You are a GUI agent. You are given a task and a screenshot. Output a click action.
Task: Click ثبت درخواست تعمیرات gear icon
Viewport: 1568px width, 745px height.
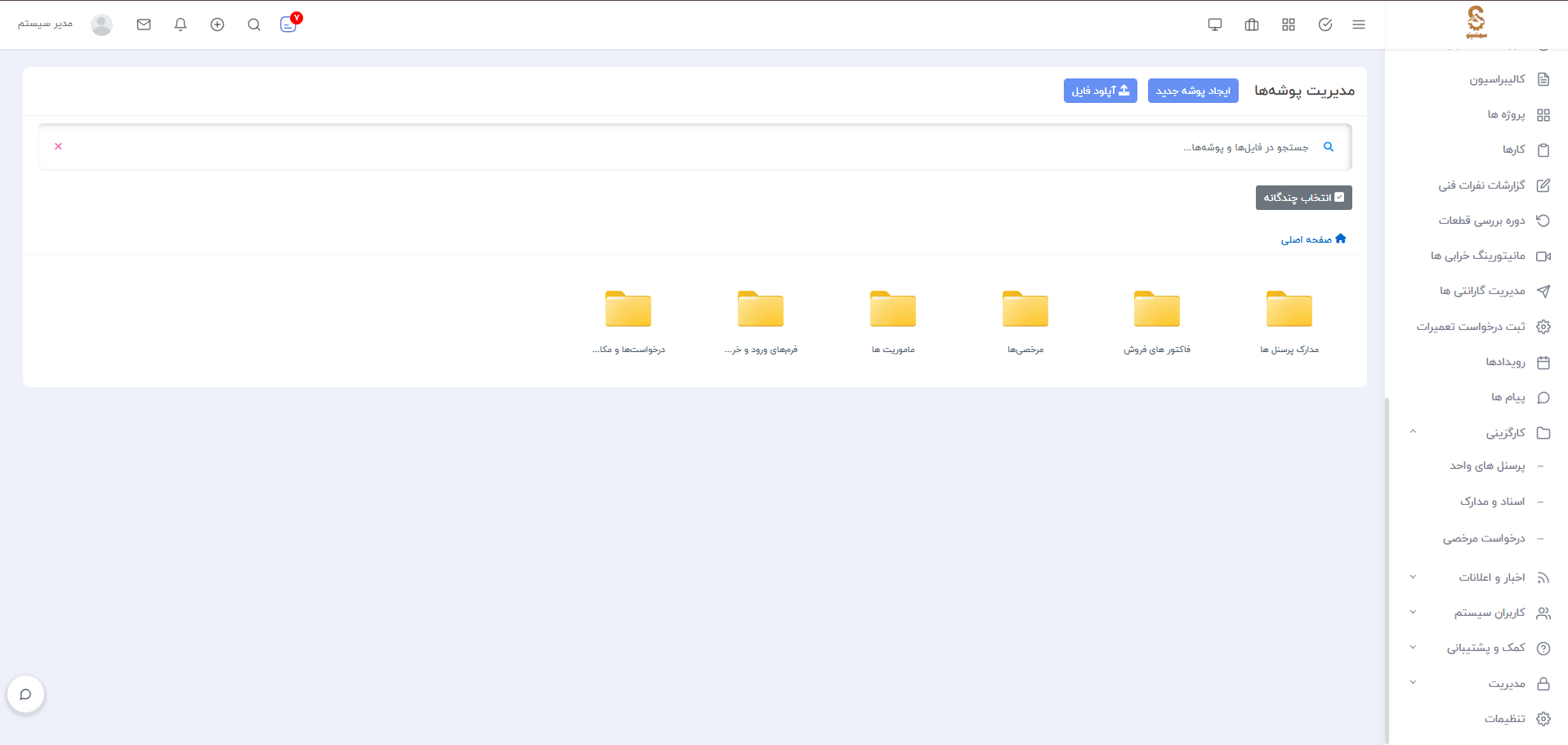[x=1543, y=327]
